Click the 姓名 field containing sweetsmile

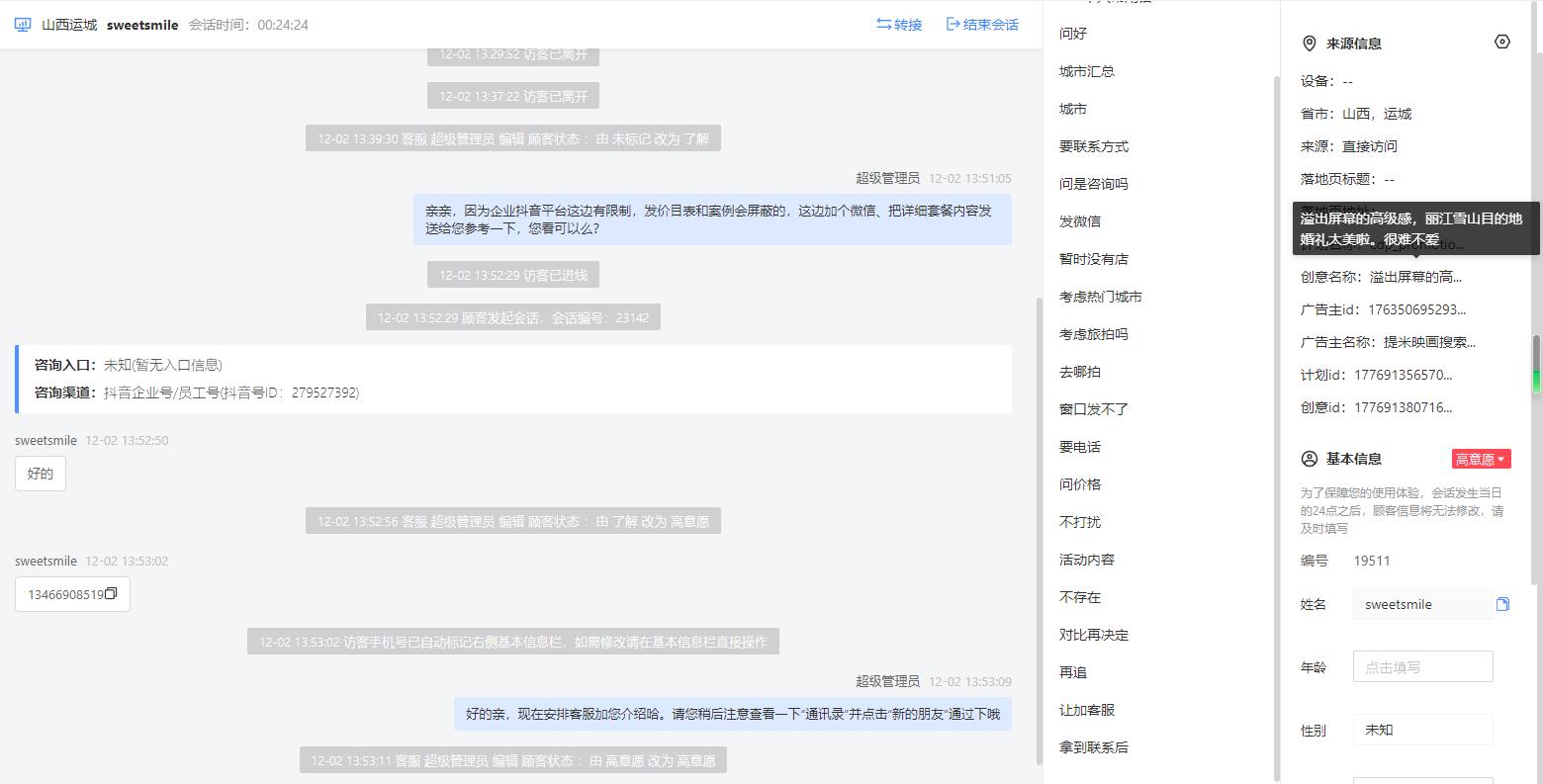click(x=1422, y=604)
